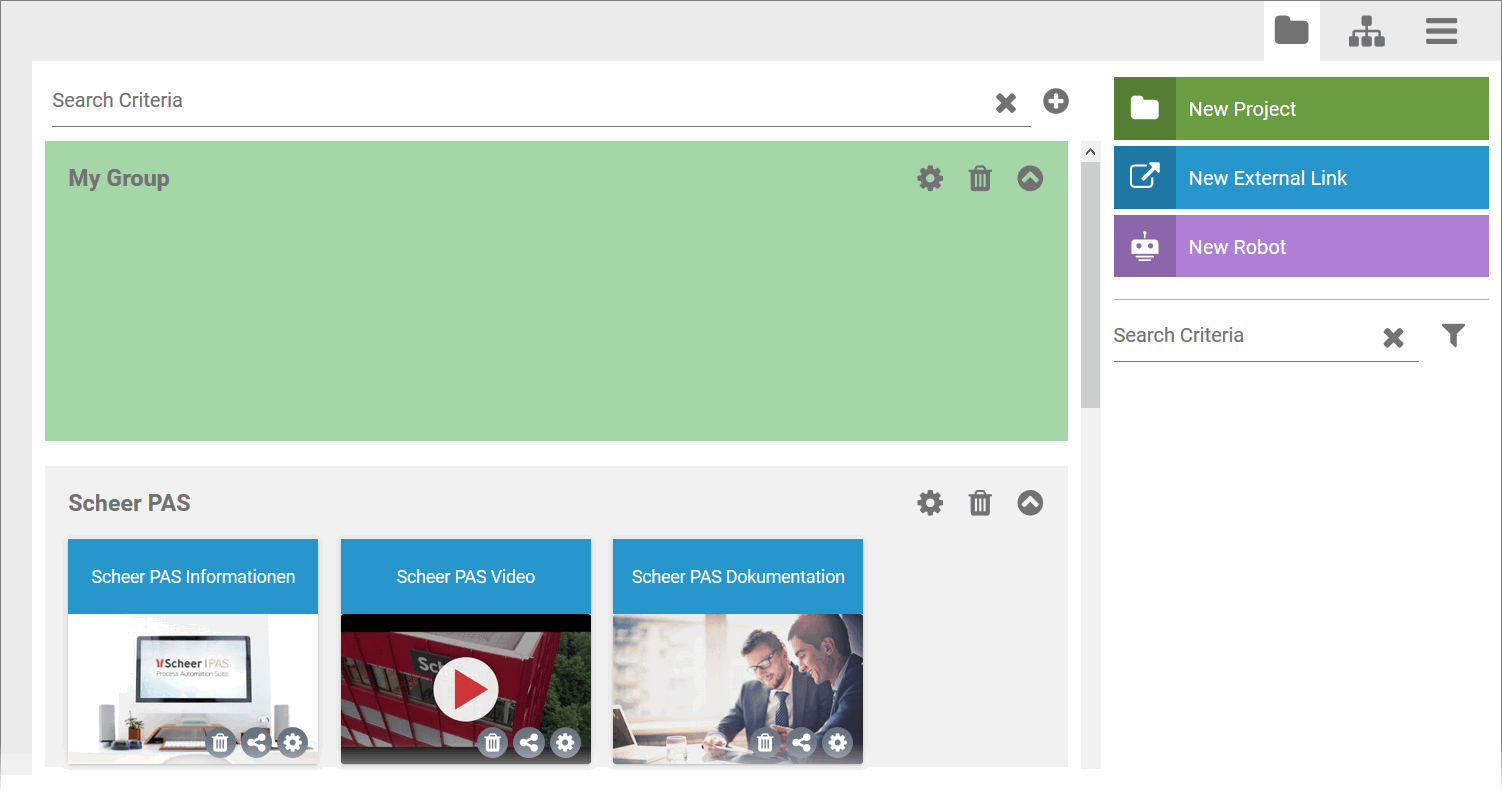Delete the Scheer PAS group
The width and height of the screenshot is (1502, 795).
tap(980, 503)
